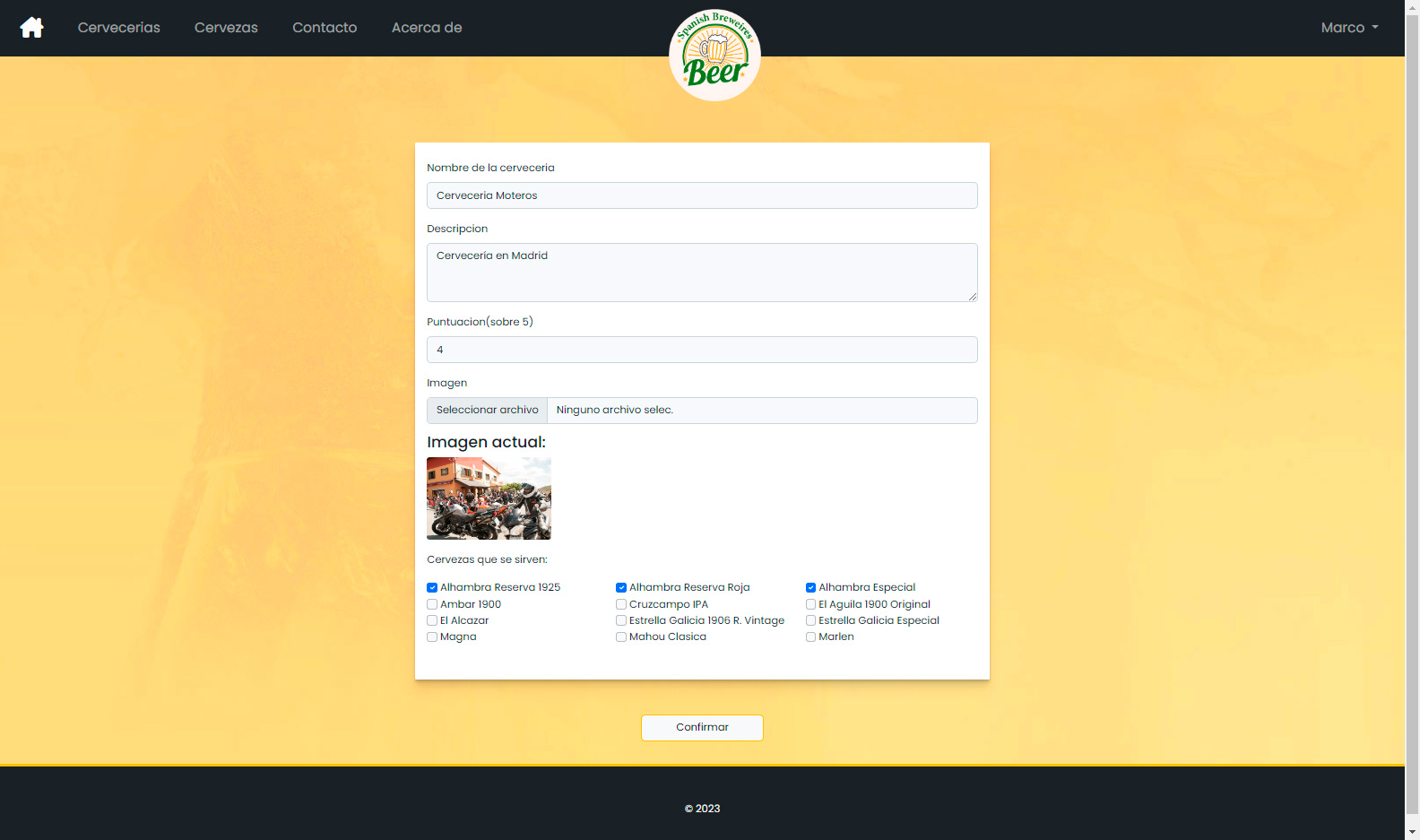Enable the El Alcazar checkbox
The width and height of the screenshot is (1420, 840).
432,621
